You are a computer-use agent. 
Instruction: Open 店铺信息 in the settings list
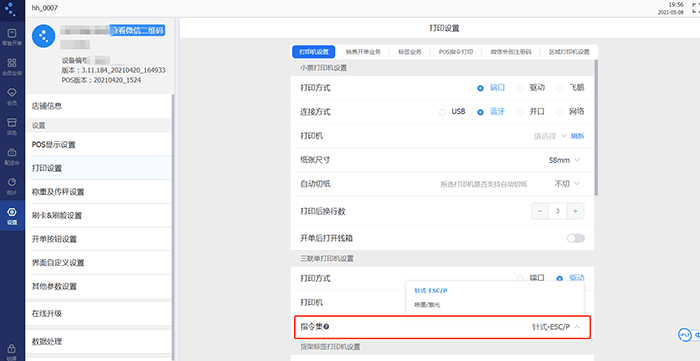pos(99,106)
